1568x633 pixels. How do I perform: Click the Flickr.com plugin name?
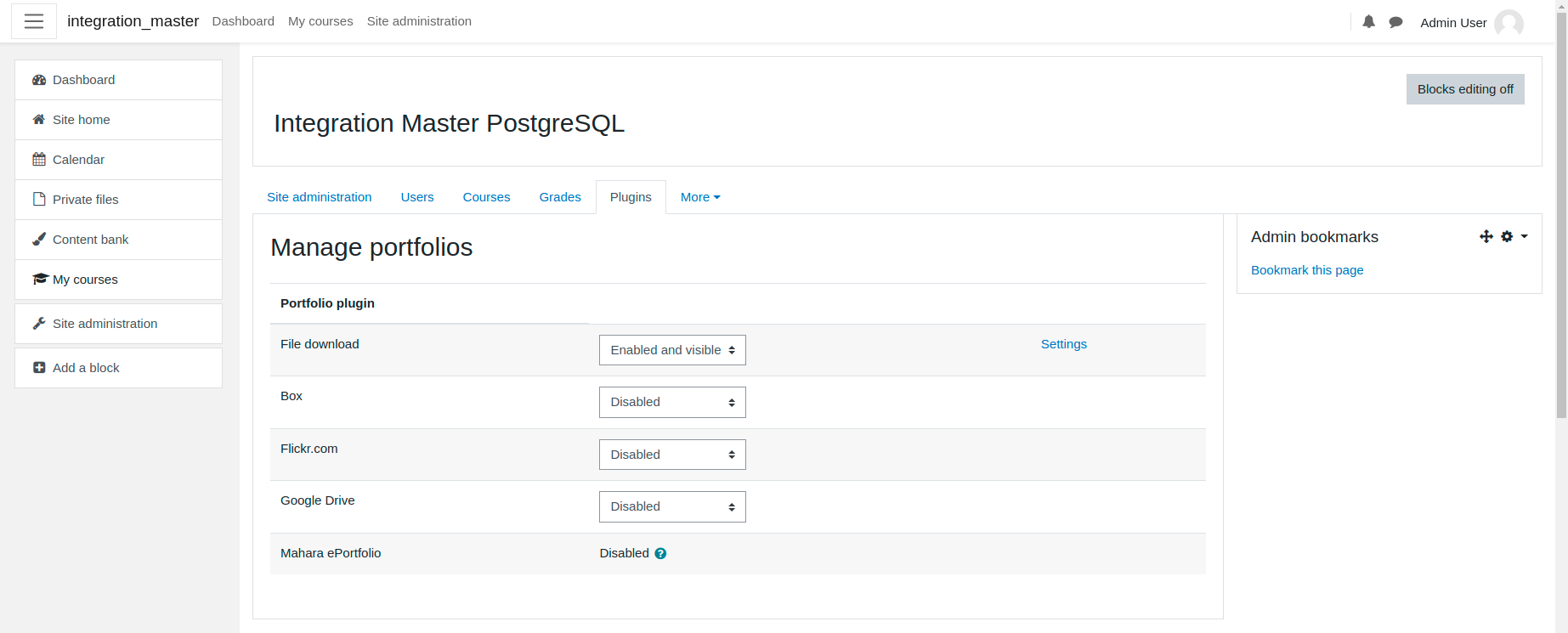pos(309,449)
